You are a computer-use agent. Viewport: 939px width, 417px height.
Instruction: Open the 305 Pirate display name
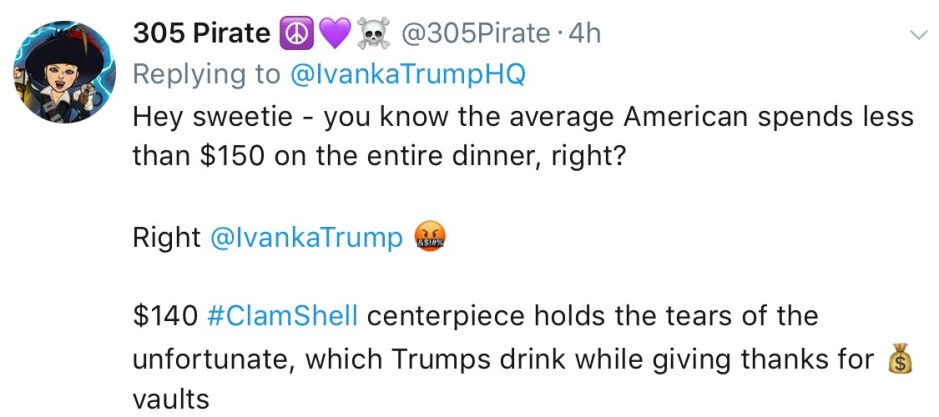click(200, 34)
